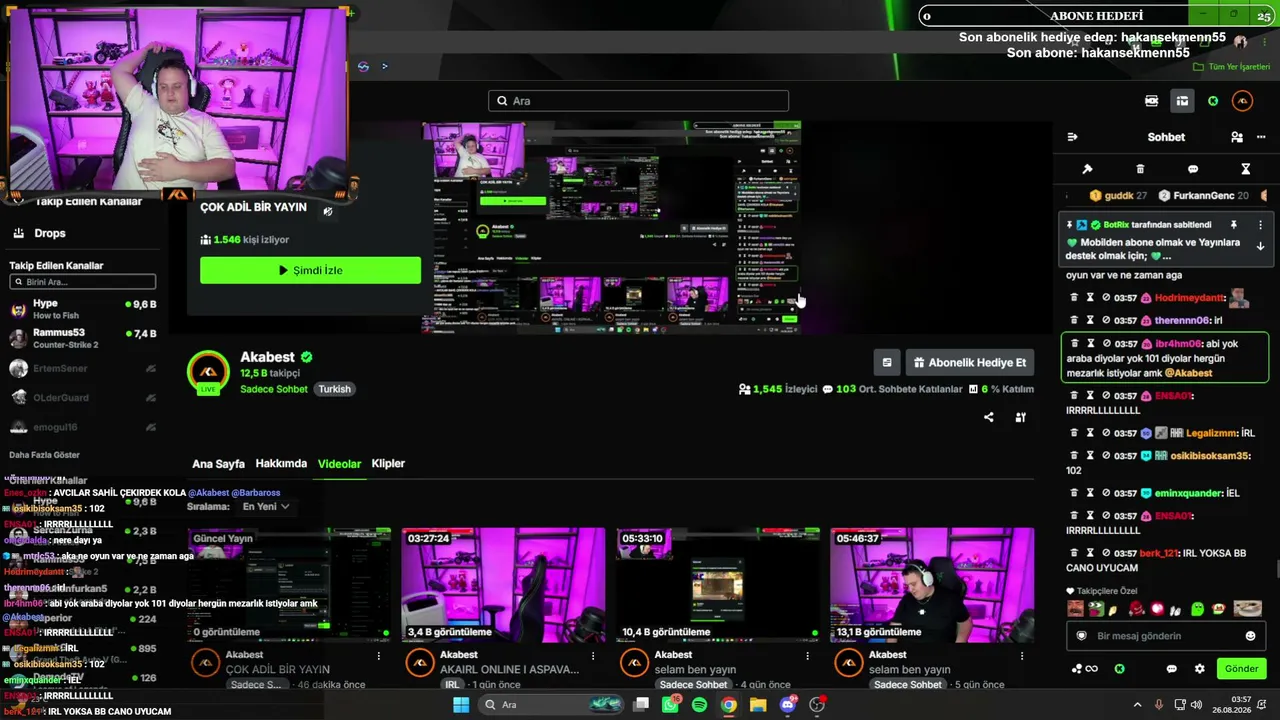This screenshot has height=720, width=1280.
Task: Open the En Yeni sort dropdown
Action: pyautogui.click(x=266, y=507)
